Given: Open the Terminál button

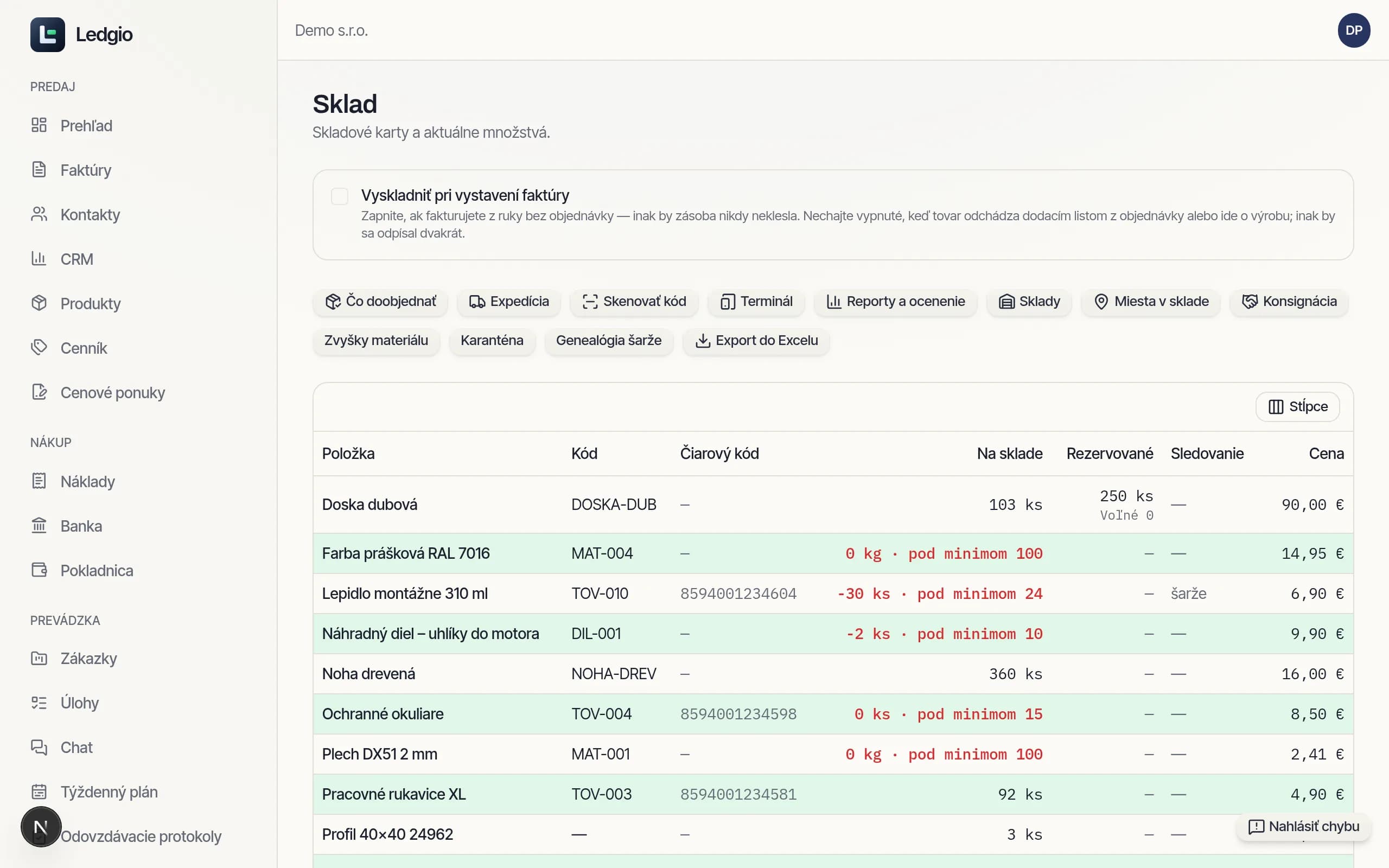Looking at the screenshot, I should point(756,302).
